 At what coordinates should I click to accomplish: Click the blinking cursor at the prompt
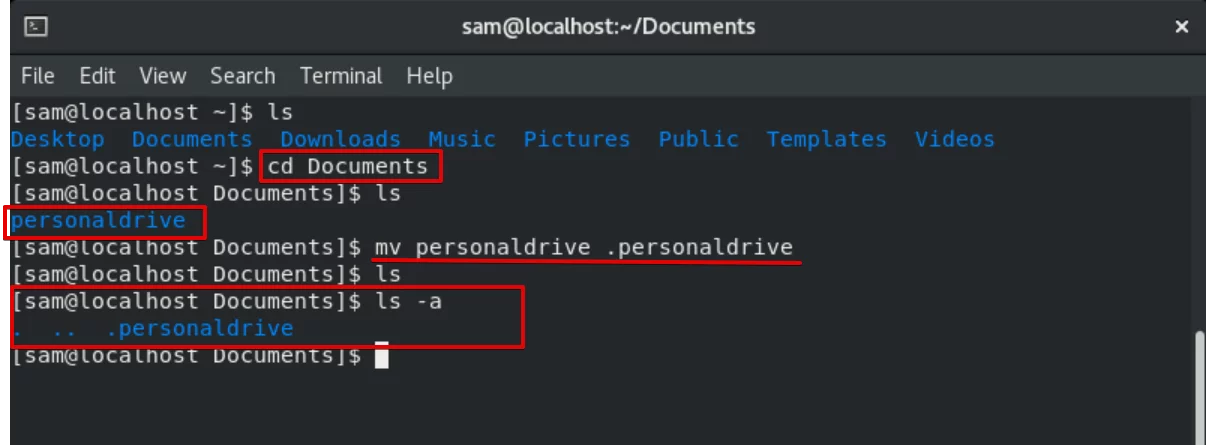pyautogui.click(x=381, y=355)
